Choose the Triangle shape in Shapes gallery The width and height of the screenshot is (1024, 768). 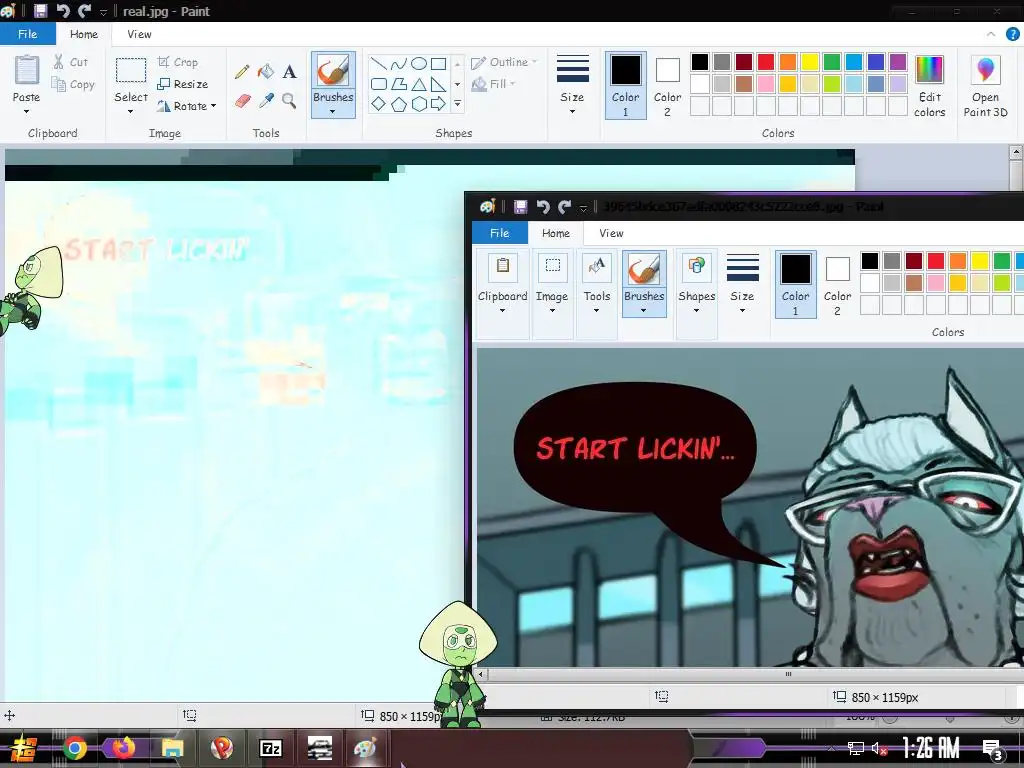click(x=419, y=84)
